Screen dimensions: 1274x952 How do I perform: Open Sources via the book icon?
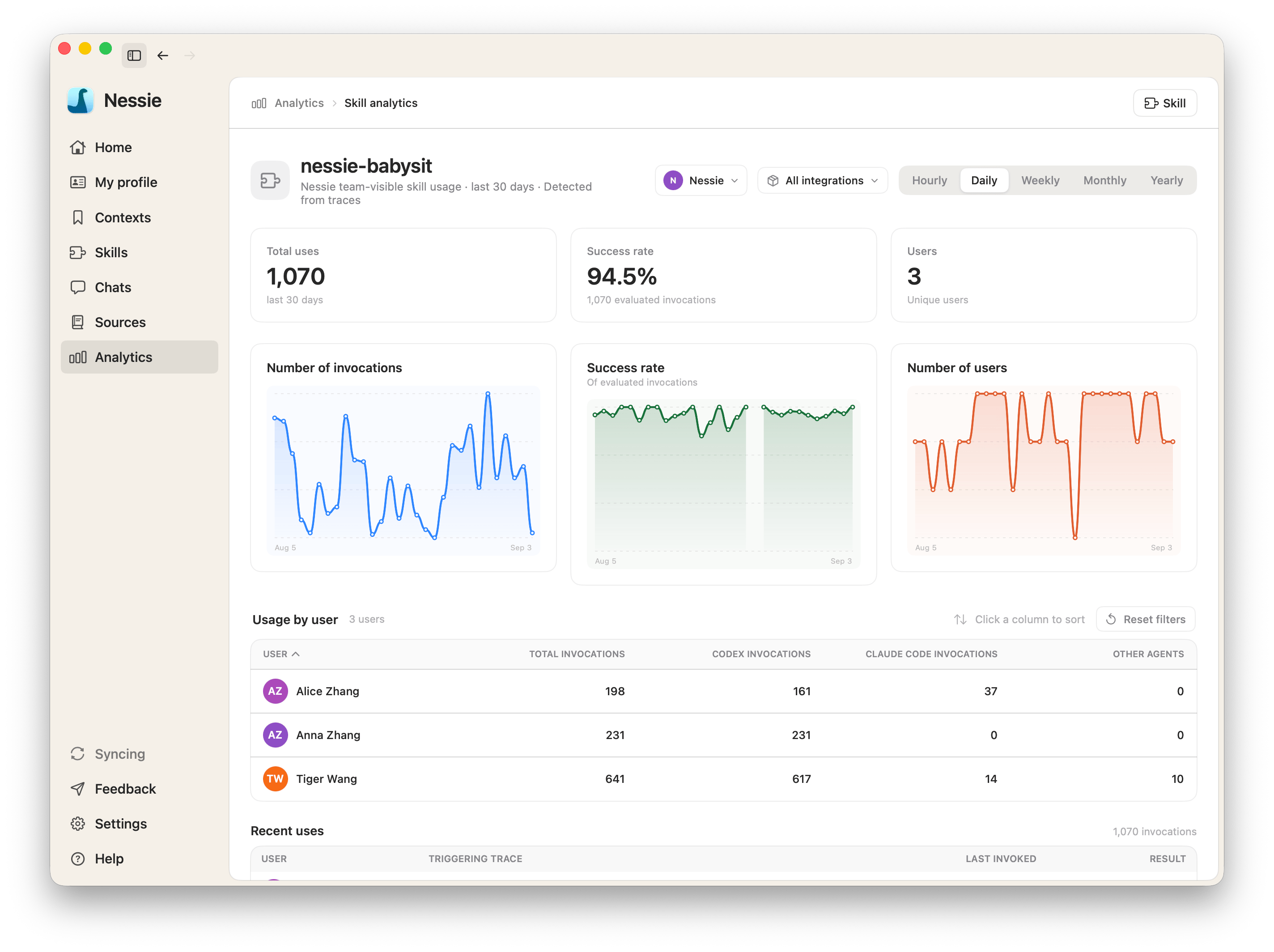78,322
